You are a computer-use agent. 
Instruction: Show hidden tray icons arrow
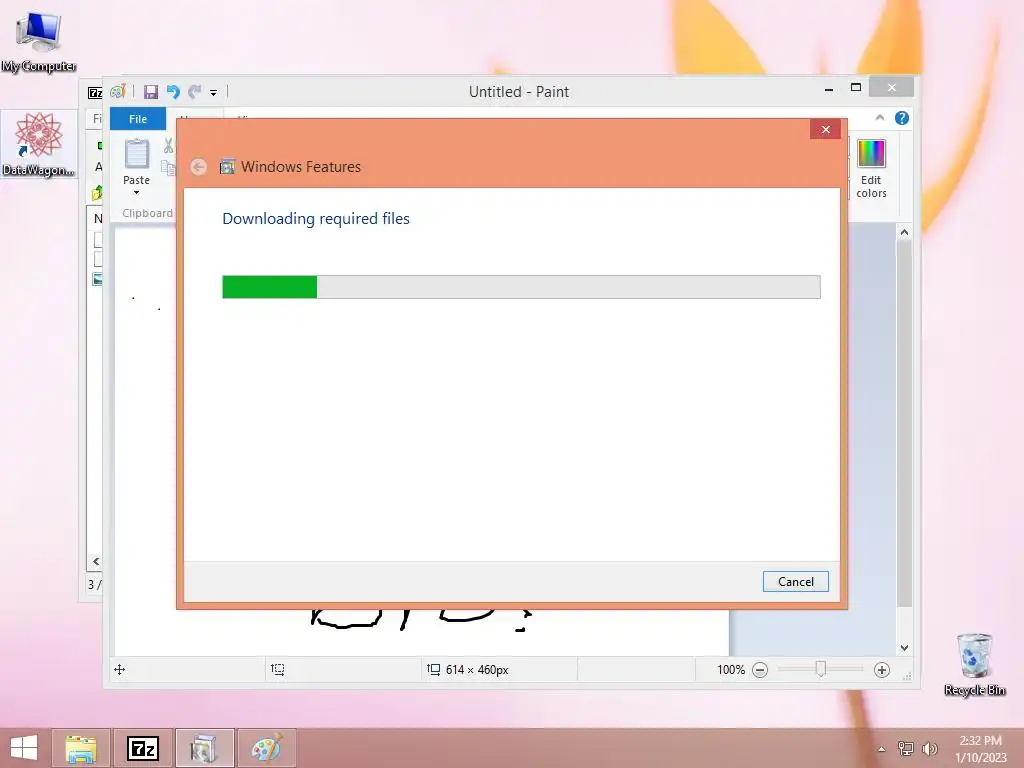[882, 749]
